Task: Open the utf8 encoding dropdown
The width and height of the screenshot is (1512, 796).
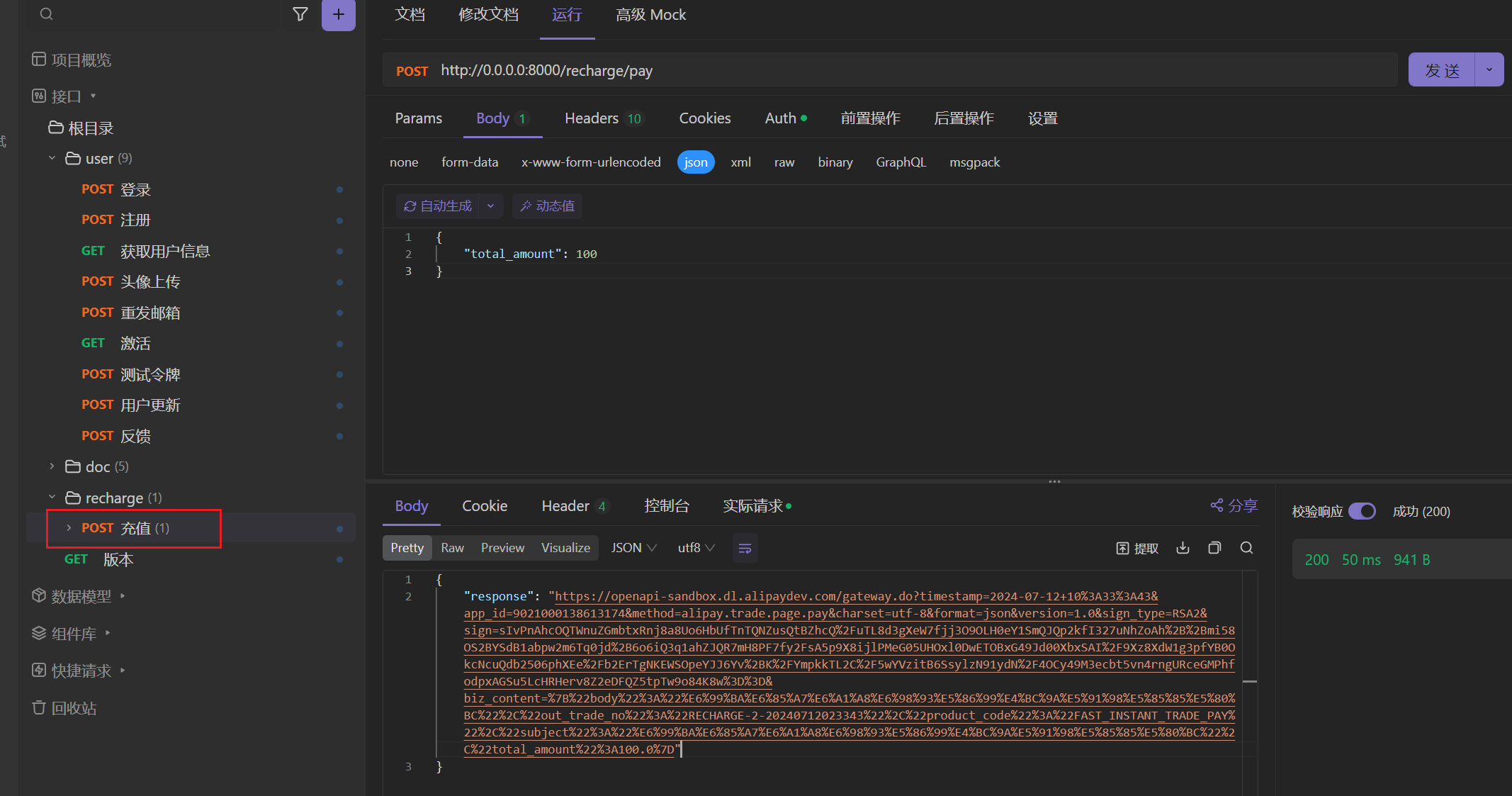Action: pos(696,548)
